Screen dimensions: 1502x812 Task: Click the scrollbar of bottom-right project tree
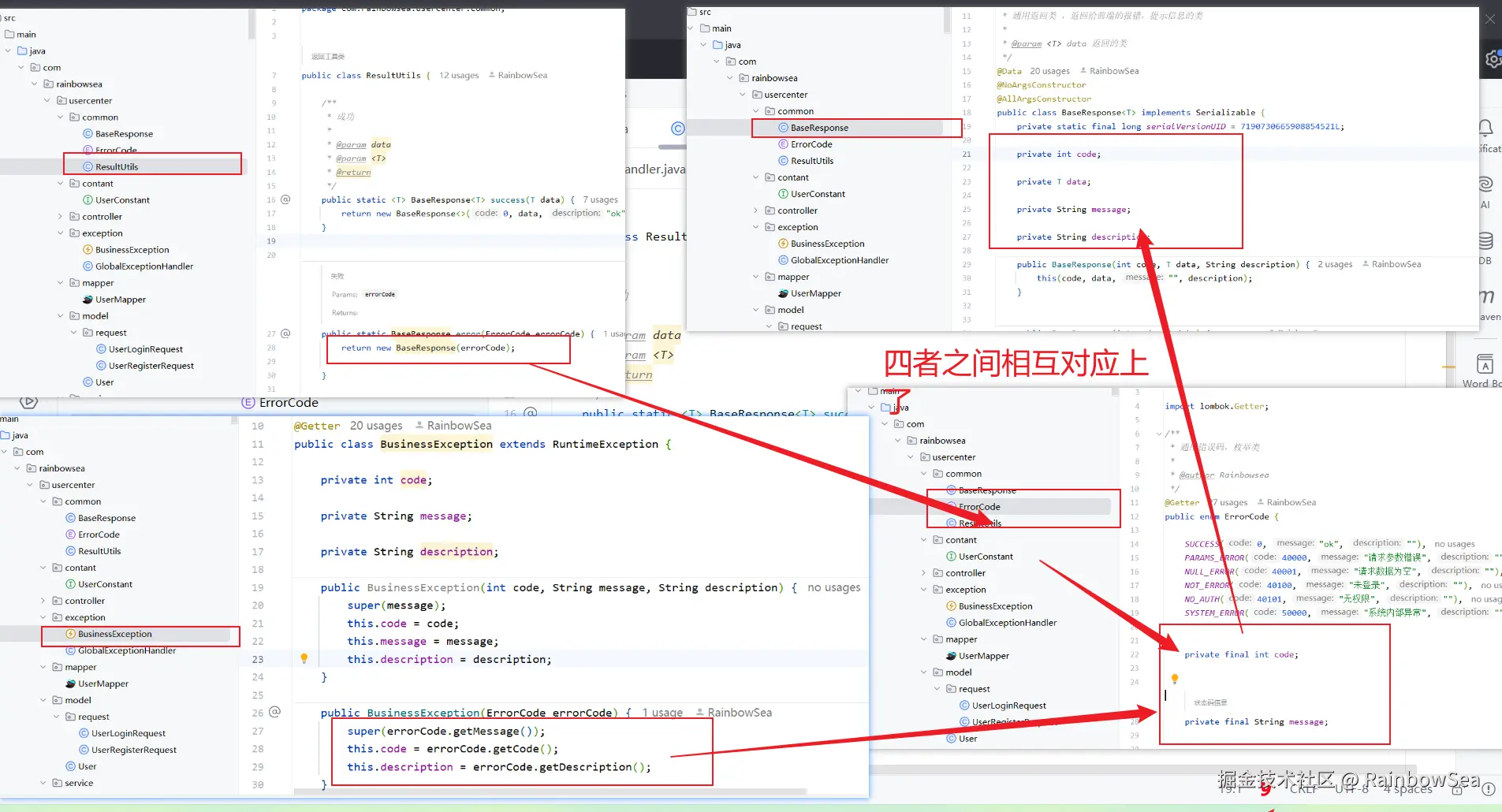click(x=1115, y=391)
